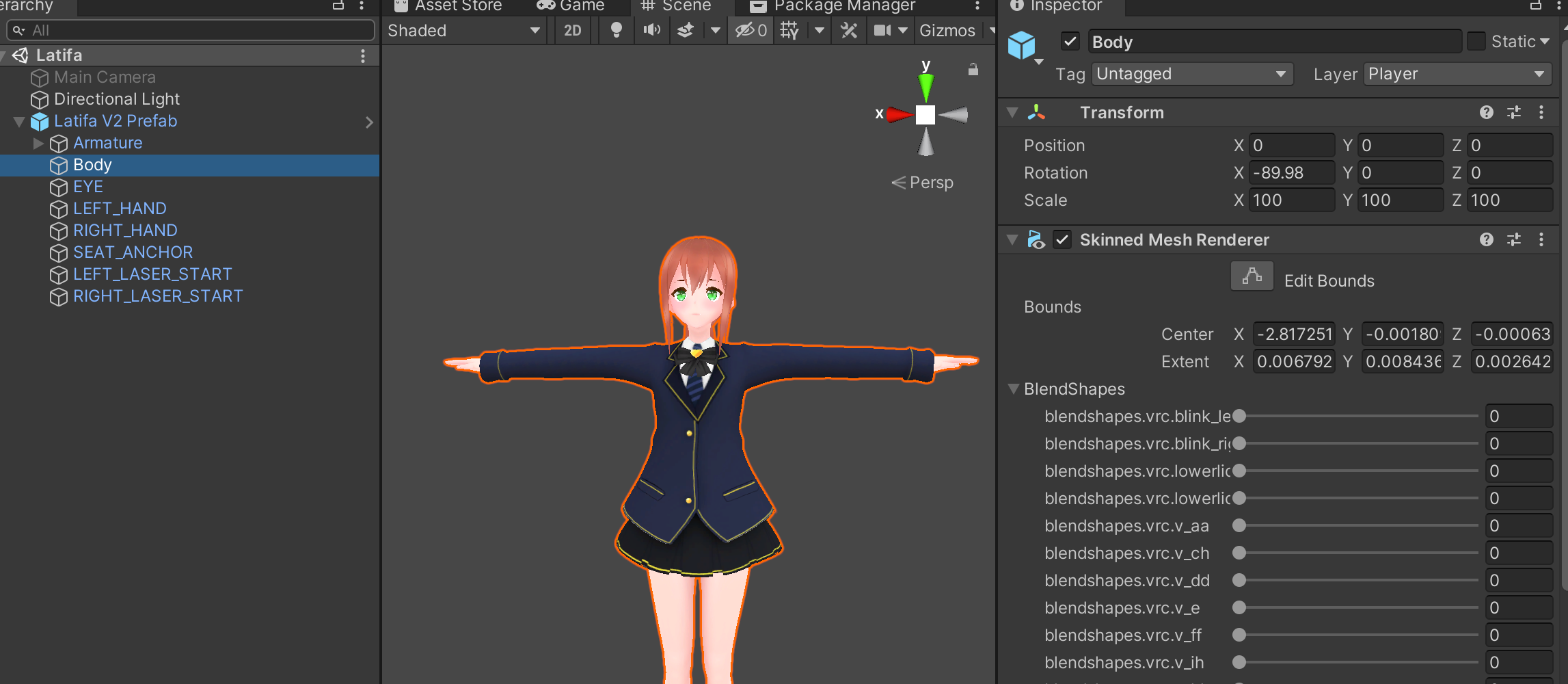Open the effects dropdown arrow
This screenshot has width=1568, height=684.
715,30
